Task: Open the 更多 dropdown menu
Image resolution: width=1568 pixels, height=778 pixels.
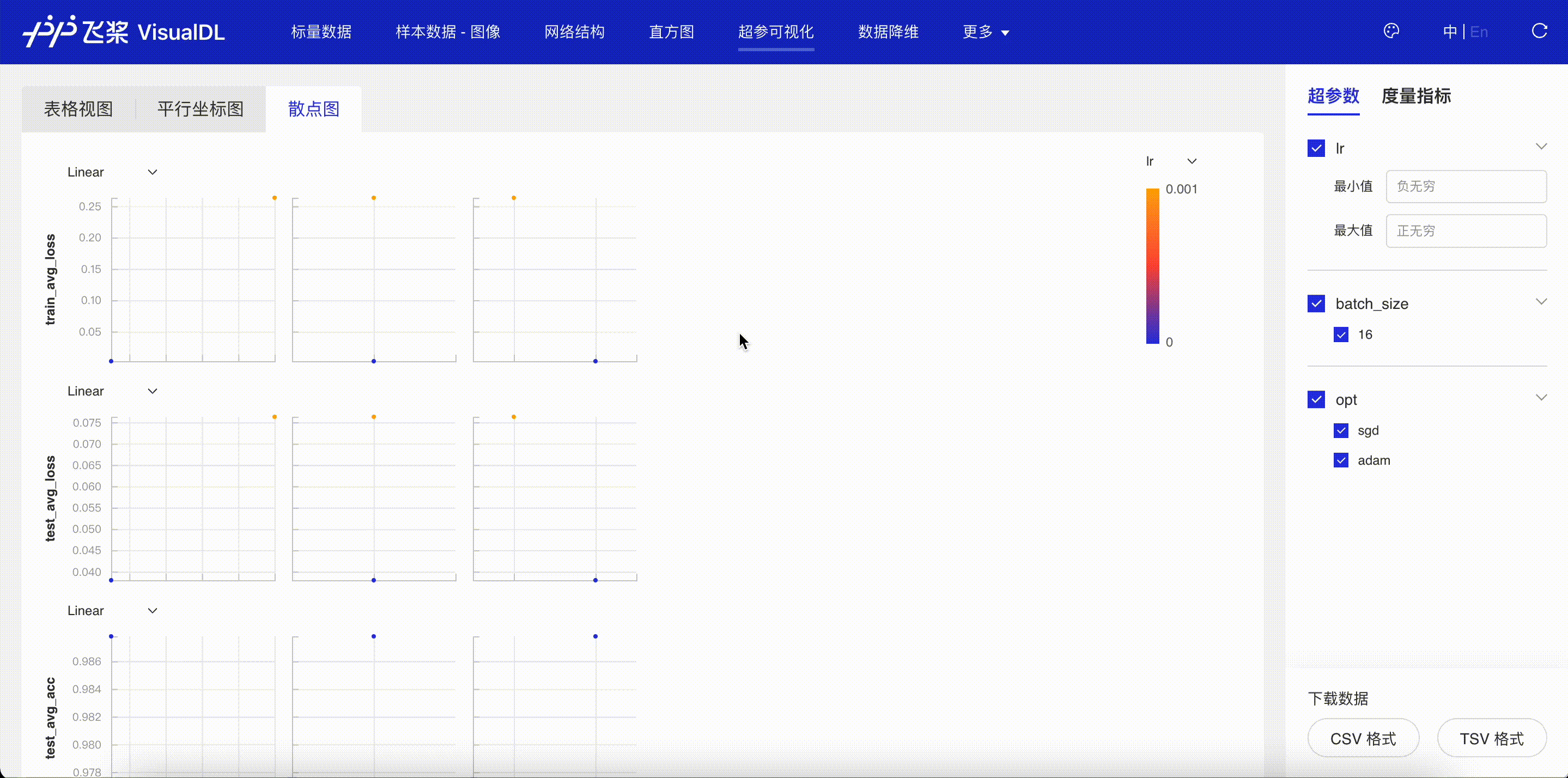Action: tap(986, 32)
